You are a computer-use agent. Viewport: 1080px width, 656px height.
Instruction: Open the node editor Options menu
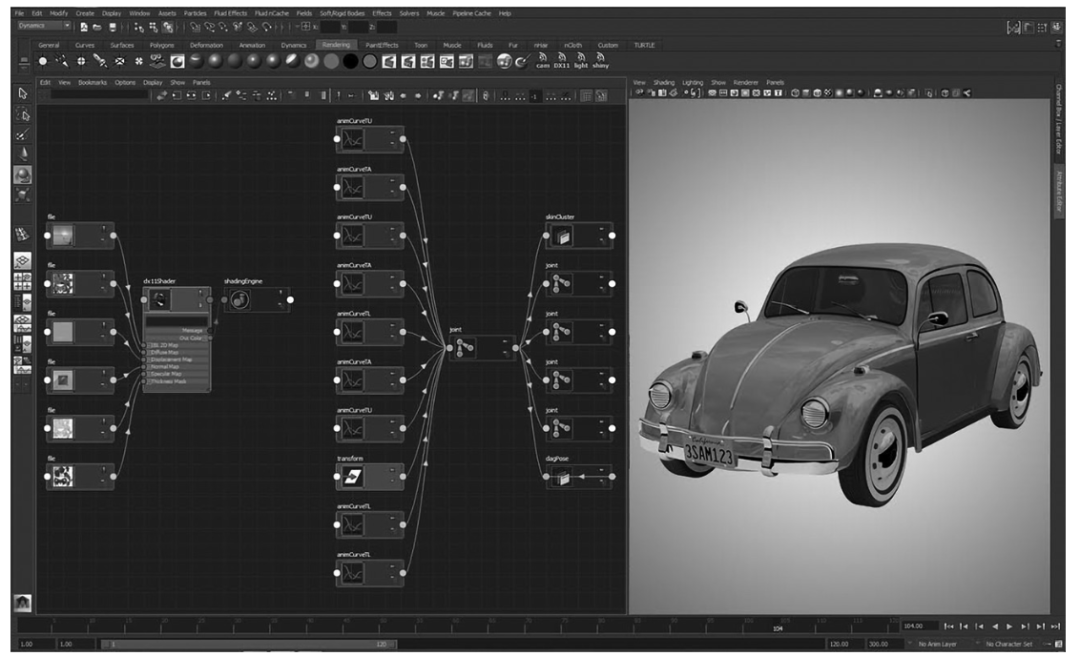click(125, 83)
